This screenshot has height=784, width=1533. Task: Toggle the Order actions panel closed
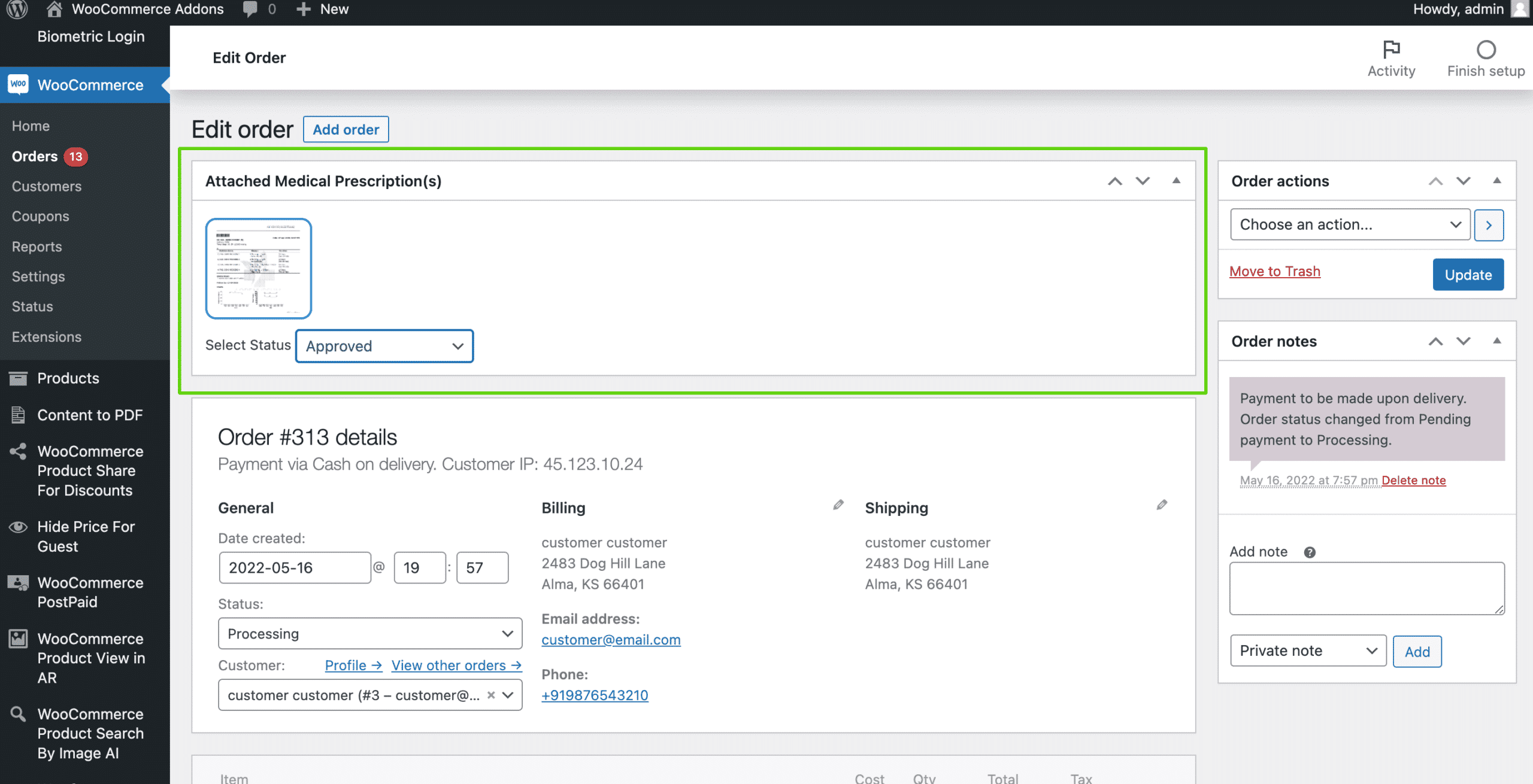pyautogui.click(x=1497, y=181)
